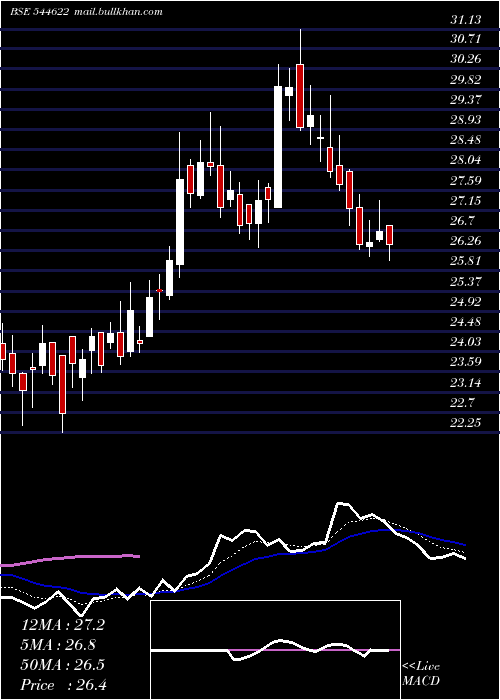
Task: Select the 29.82 price axis label
Action: [x=466, y=80]
